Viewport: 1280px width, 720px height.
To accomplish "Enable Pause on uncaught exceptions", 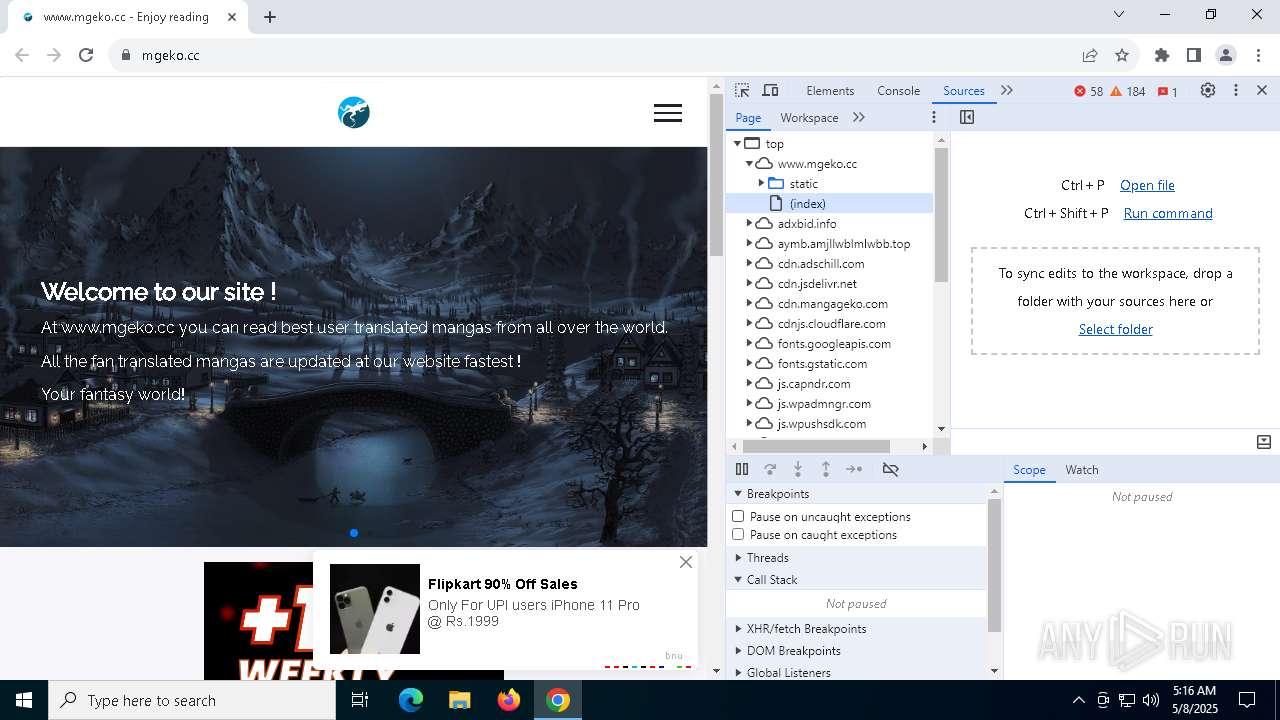I will [738, 516].
